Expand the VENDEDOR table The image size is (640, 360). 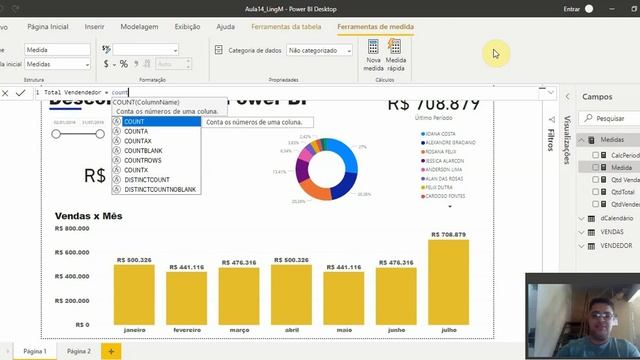(x=581, y=246)
